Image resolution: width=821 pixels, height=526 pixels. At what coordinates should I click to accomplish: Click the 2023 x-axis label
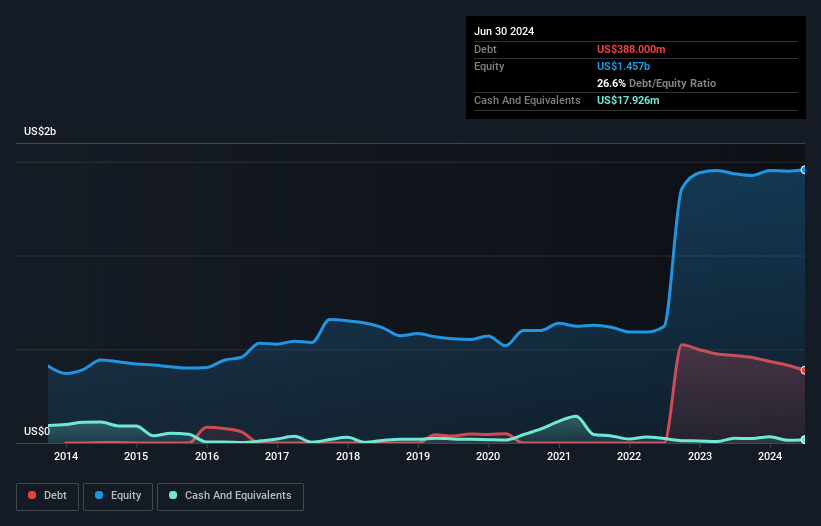pyautogui.click(x=700, y=456)
